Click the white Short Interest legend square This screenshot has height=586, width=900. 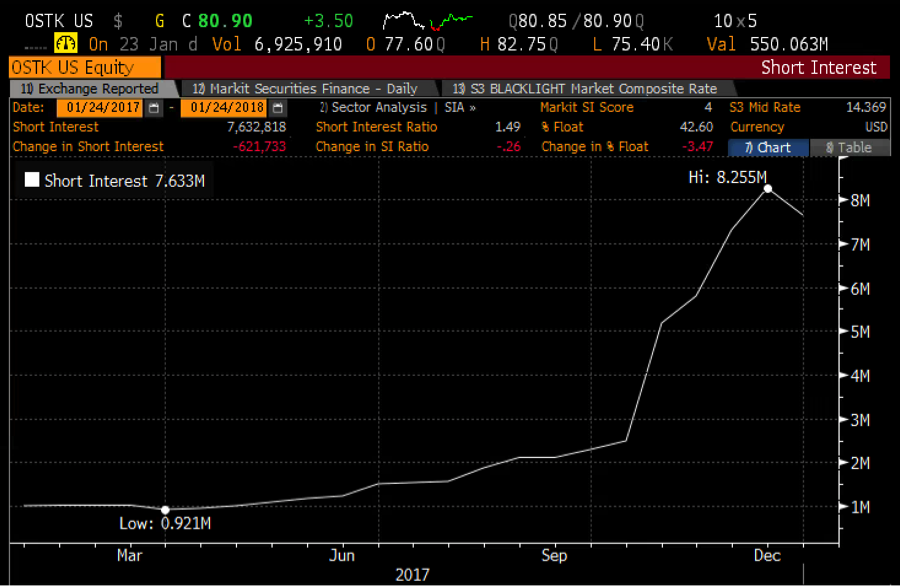pyautogui.click(x=32, y=181)
